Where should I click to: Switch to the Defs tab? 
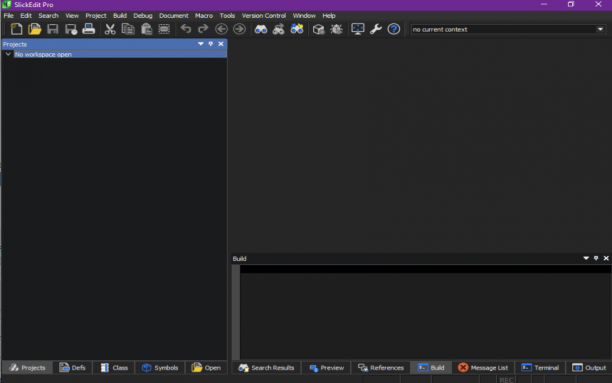[73, 367]
